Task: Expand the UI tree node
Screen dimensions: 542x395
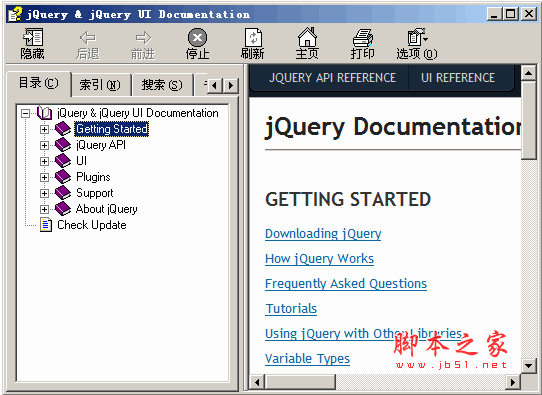Action: 44,161
